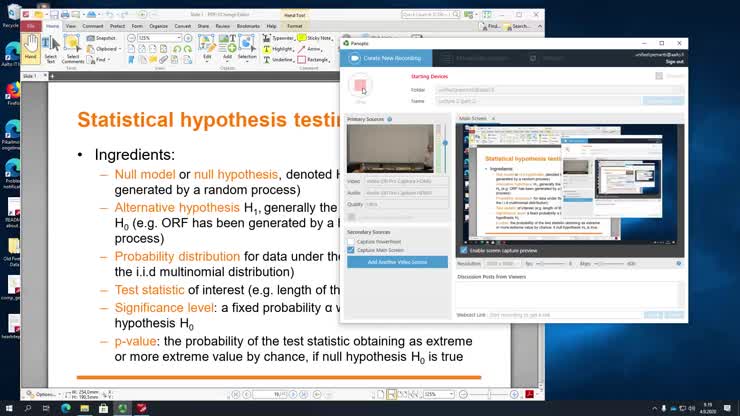Open Panopto Quality dropdown
This screenshot has width=740, height=416.
tap(405, 204)
